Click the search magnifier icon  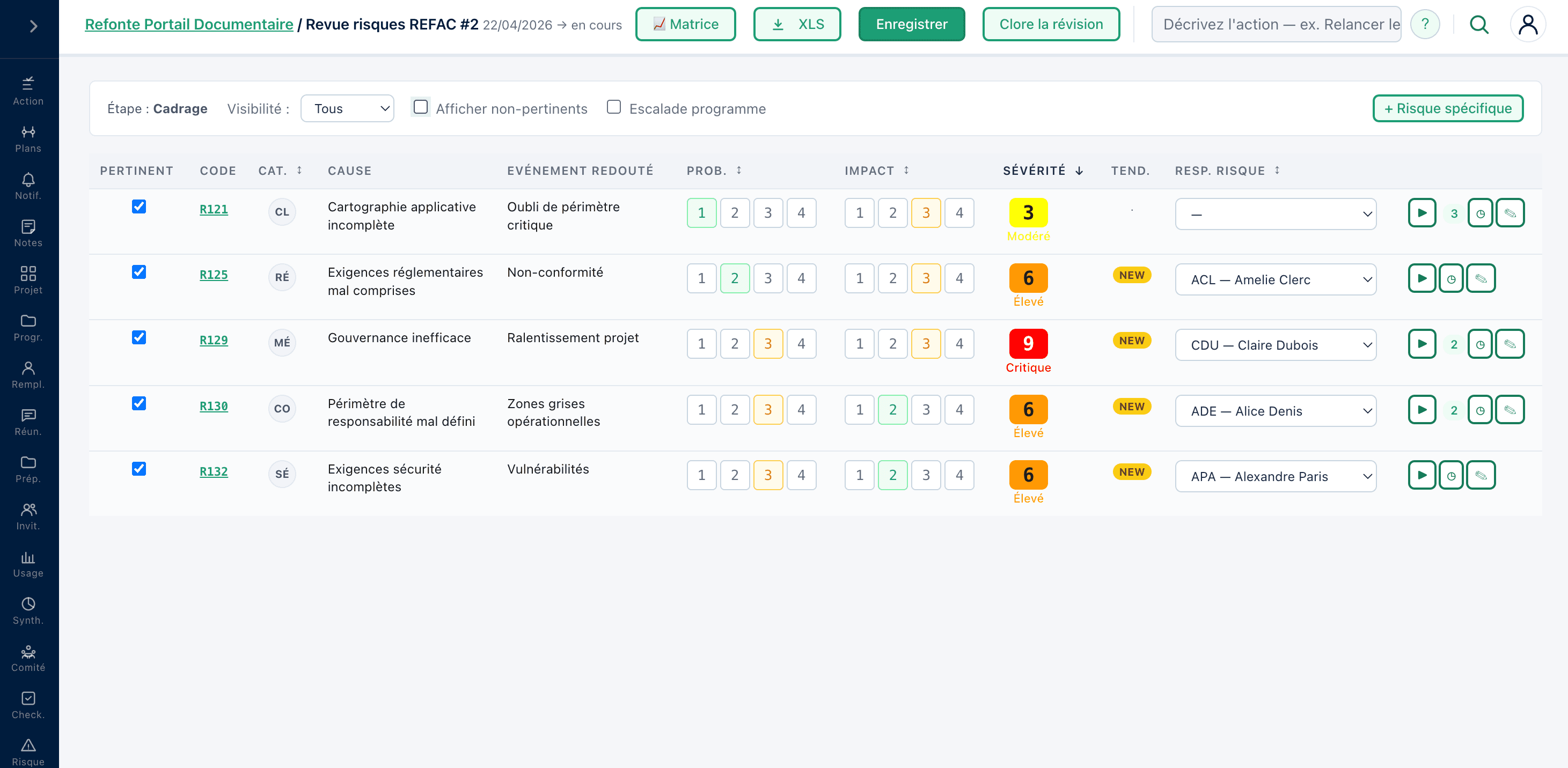tap(1479, 24)
